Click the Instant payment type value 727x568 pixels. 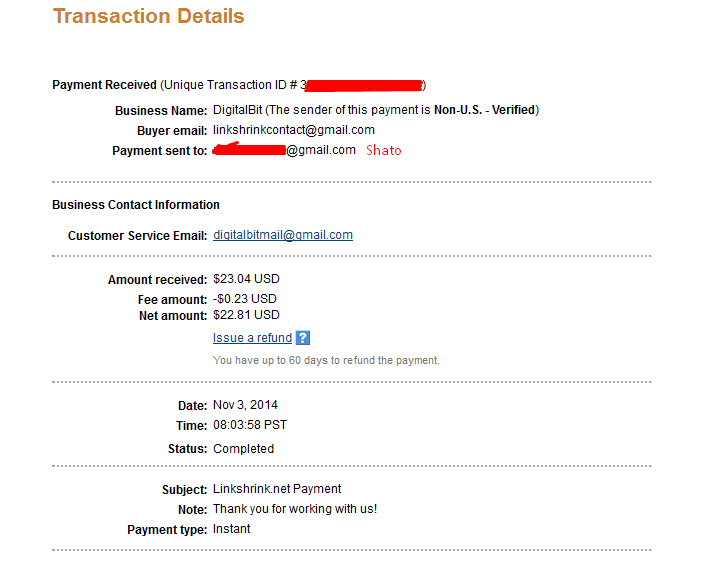(231, 529)
